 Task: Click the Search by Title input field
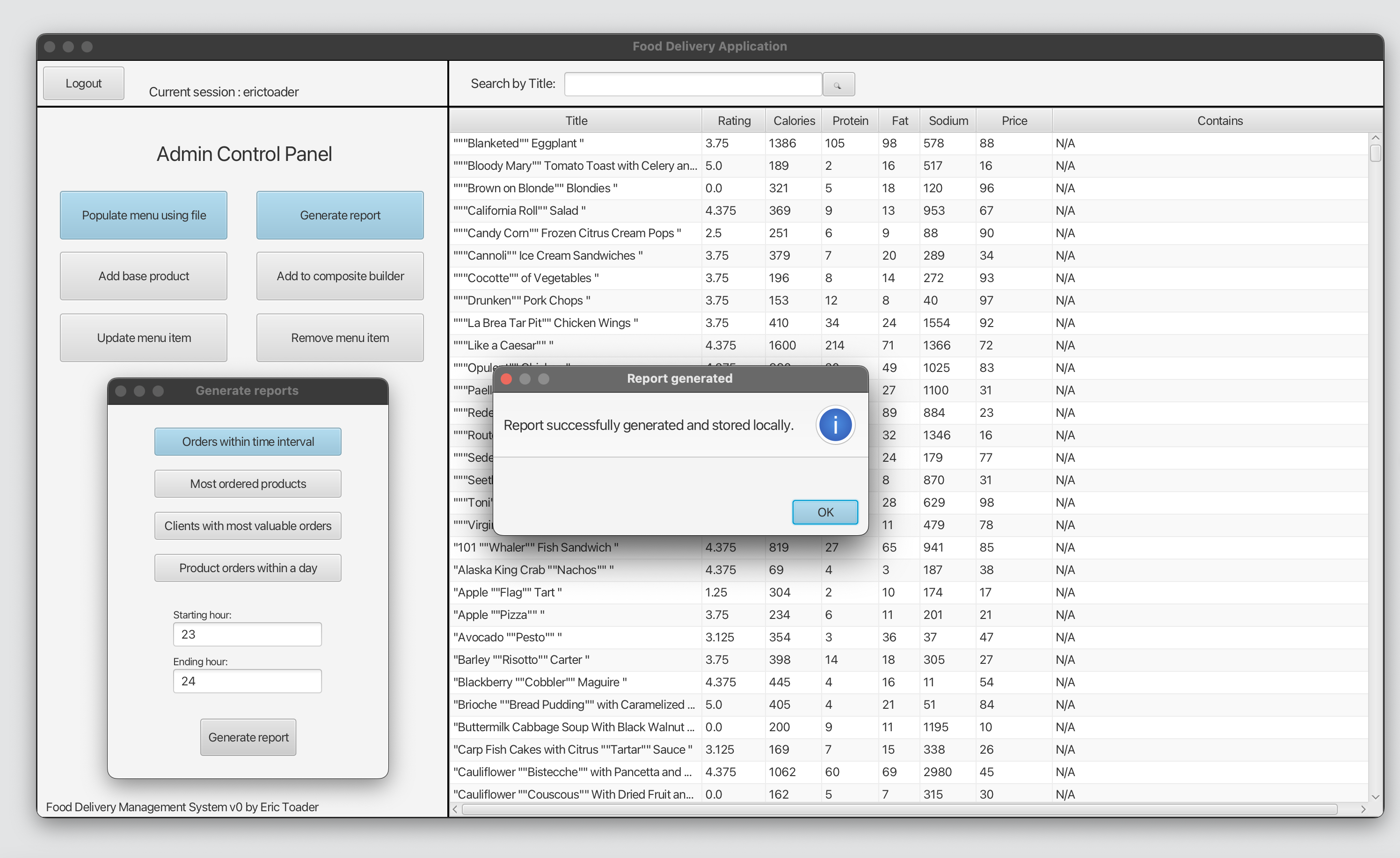[692, 84]
